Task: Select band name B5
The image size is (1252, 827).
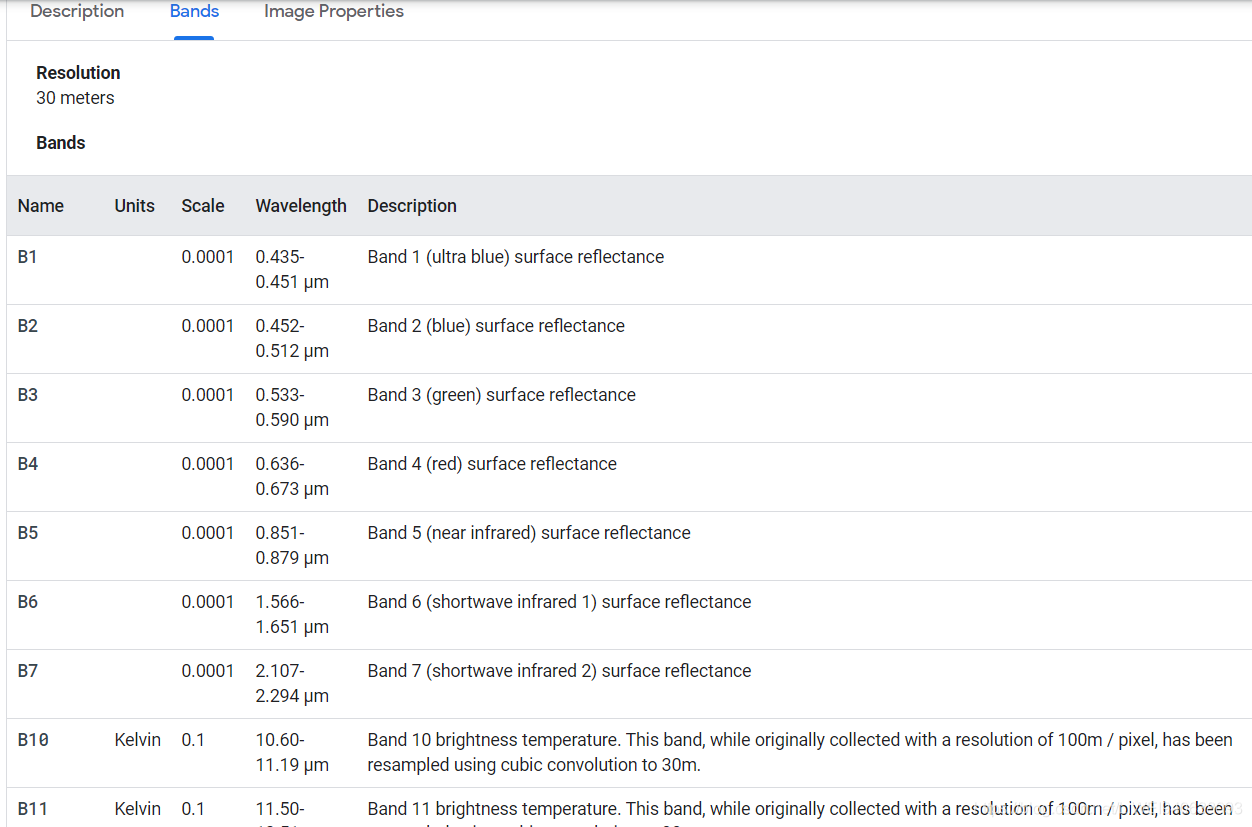Action: pyautogui.click(x=28, y=533)
